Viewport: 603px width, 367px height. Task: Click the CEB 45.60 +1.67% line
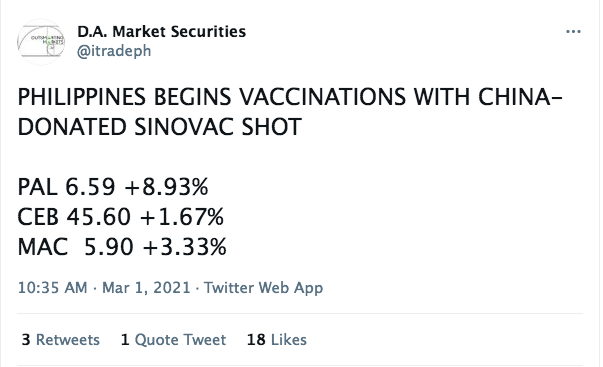point(121,217)
